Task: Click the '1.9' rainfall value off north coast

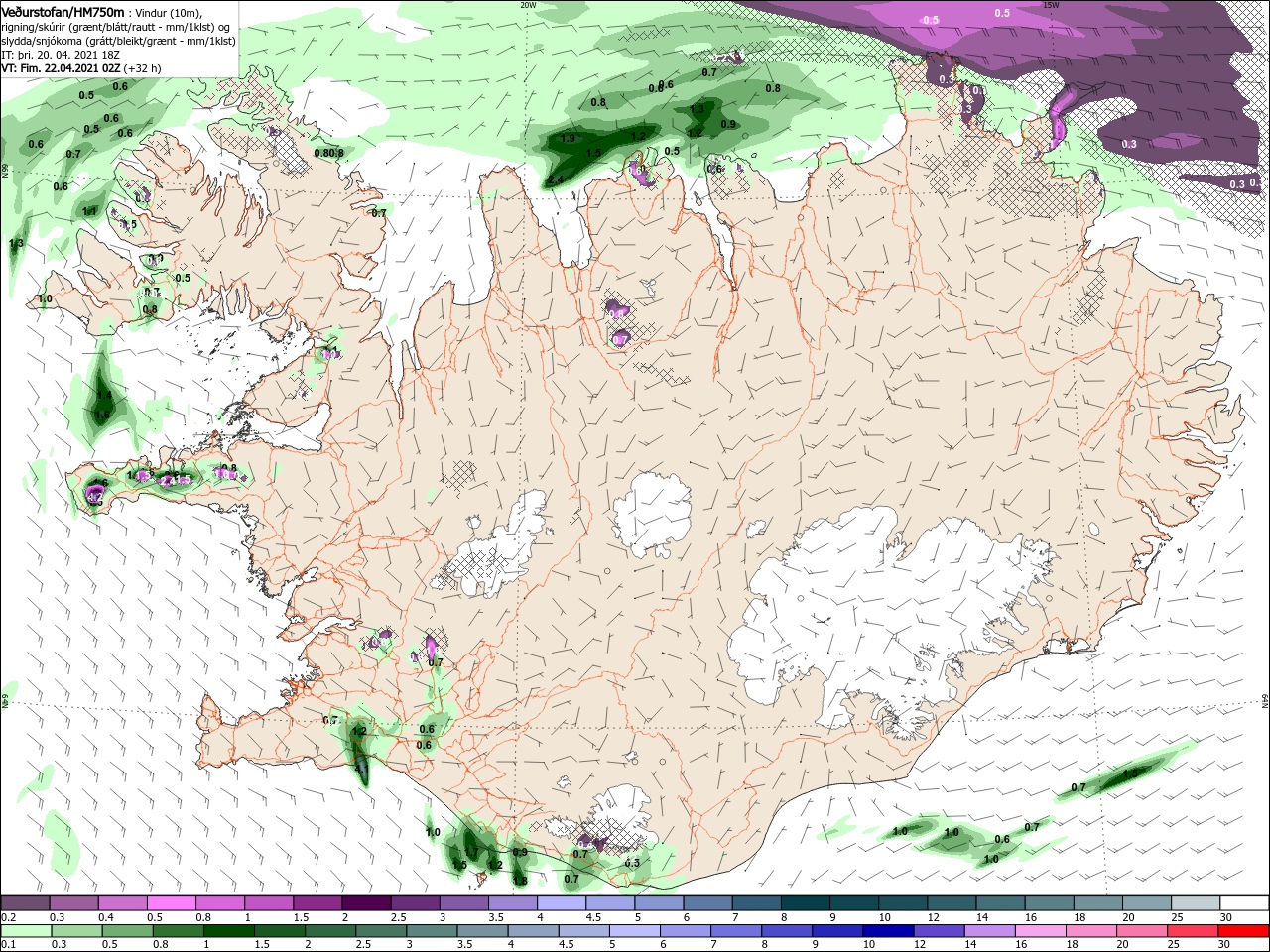Action: (x=569, y=139)
